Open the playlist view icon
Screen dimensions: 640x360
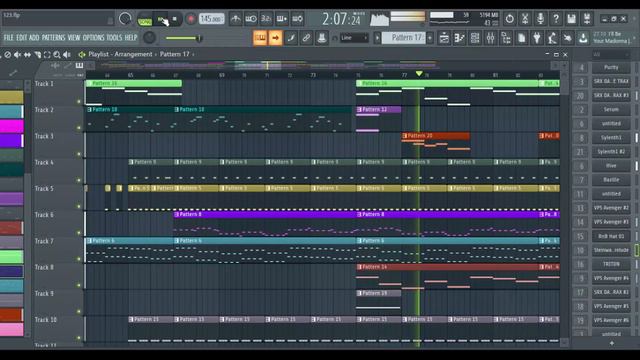(x=444, y=38)
